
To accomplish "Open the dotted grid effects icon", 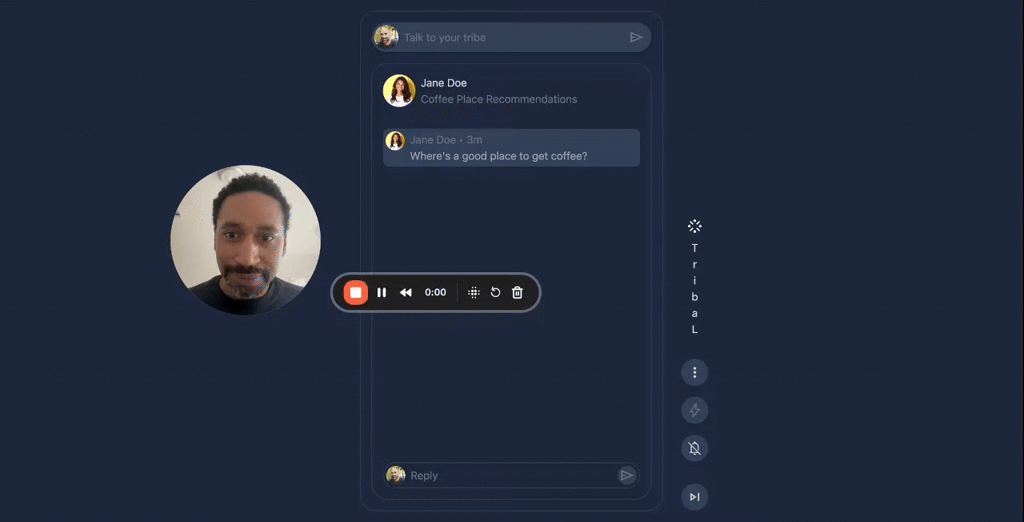I will pyautogui.click(x=474, y=293).
